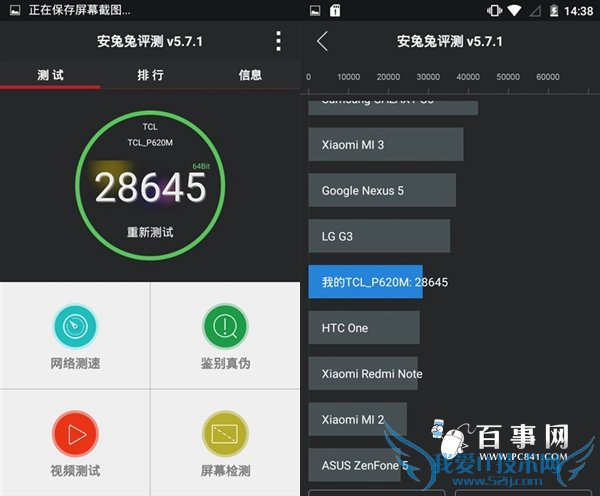
Task: Tap the back arrow in ranking screen
Action: point(323,41)
